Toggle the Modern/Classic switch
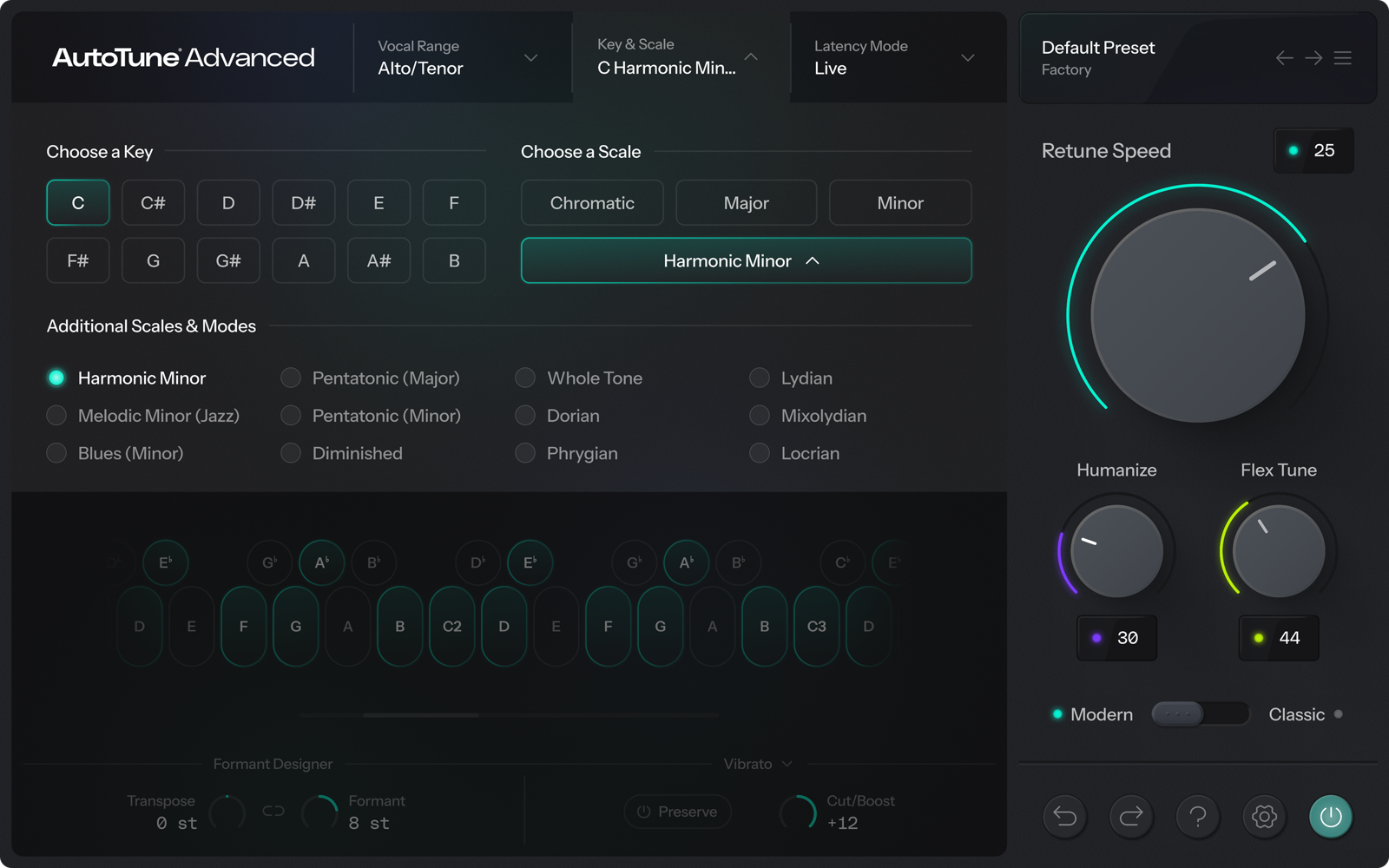 (1200, 714)
